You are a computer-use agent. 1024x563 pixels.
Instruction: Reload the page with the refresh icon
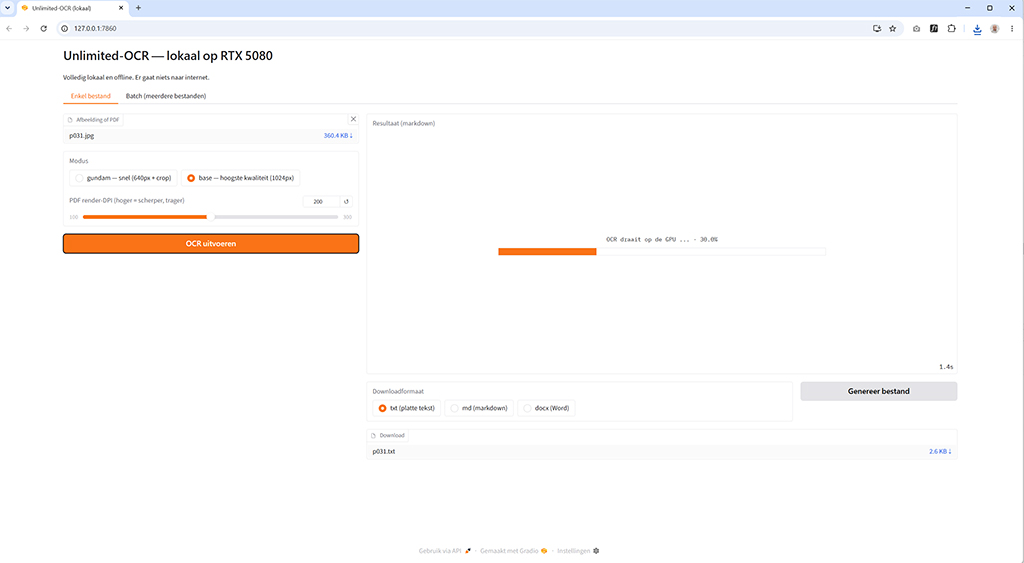point(44,29)
